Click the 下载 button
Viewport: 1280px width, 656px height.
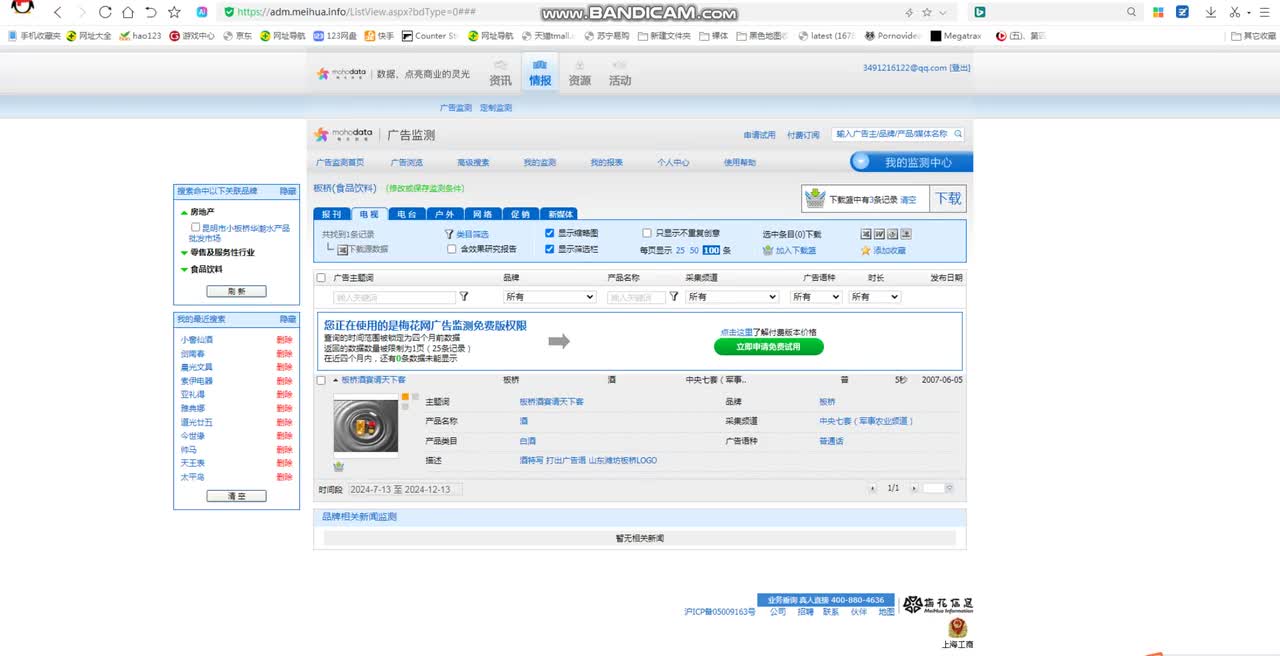tap(948, 198)
